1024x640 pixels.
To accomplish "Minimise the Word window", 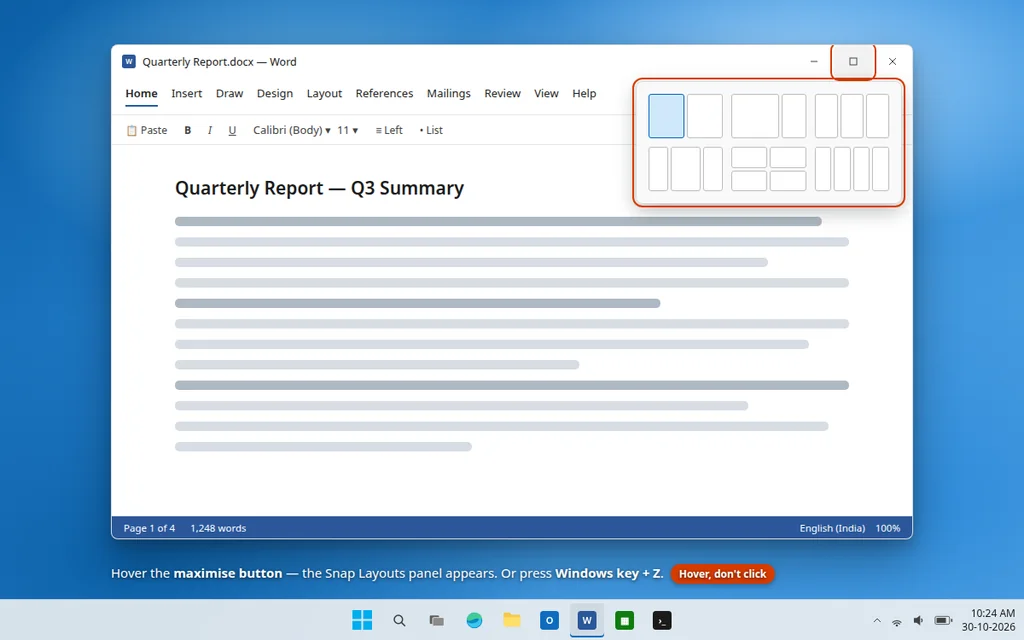I will 814,61.
